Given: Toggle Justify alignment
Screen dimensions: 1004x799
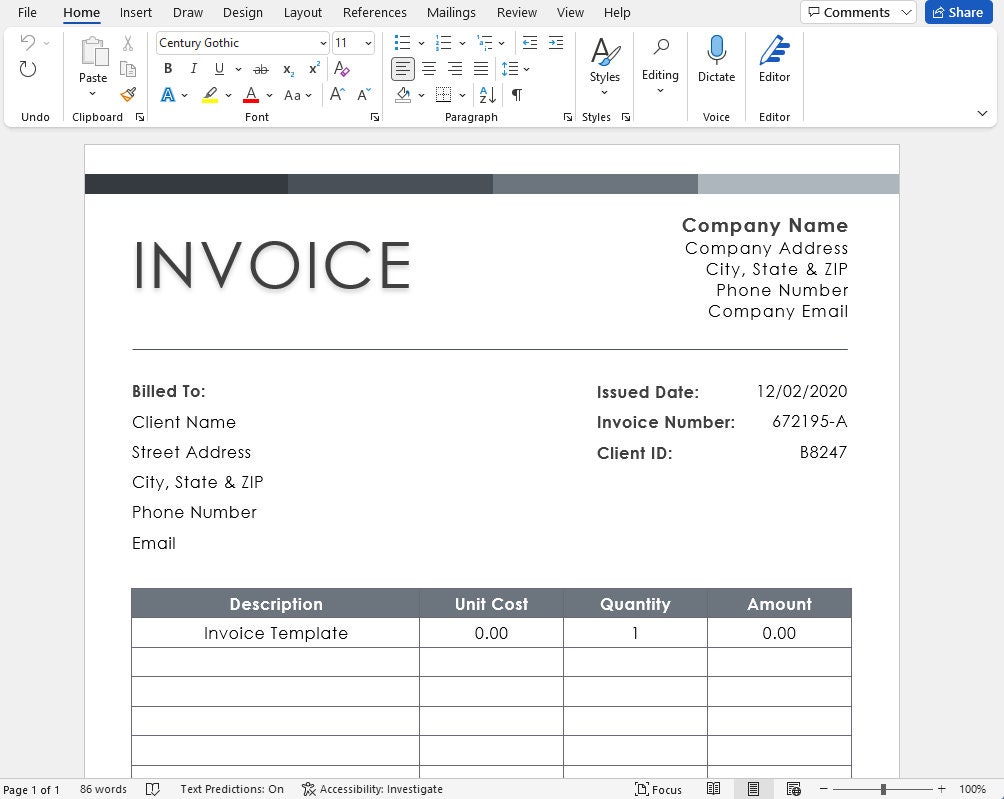Looking at the screenshot, I should 481,69.
